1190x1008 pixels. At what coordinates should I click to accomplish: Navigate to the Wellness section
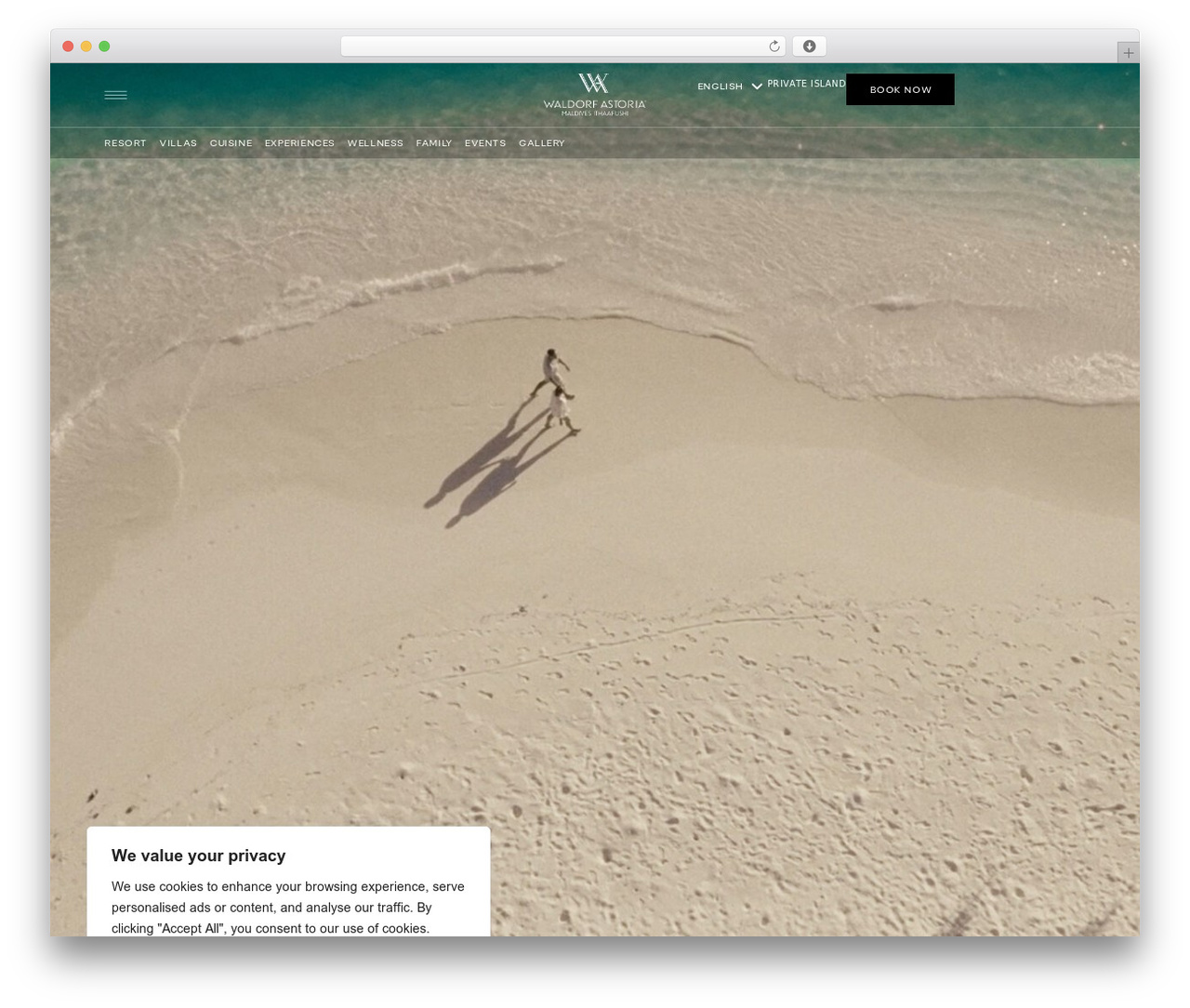click(376, 143)
